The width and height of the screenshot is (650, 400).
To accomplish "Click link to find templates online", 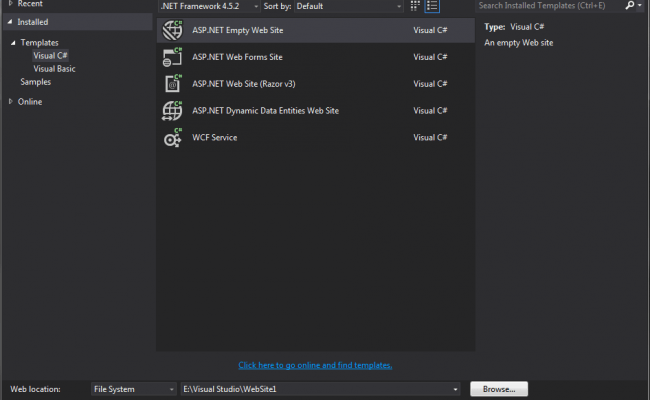I will tap(315, 365).
